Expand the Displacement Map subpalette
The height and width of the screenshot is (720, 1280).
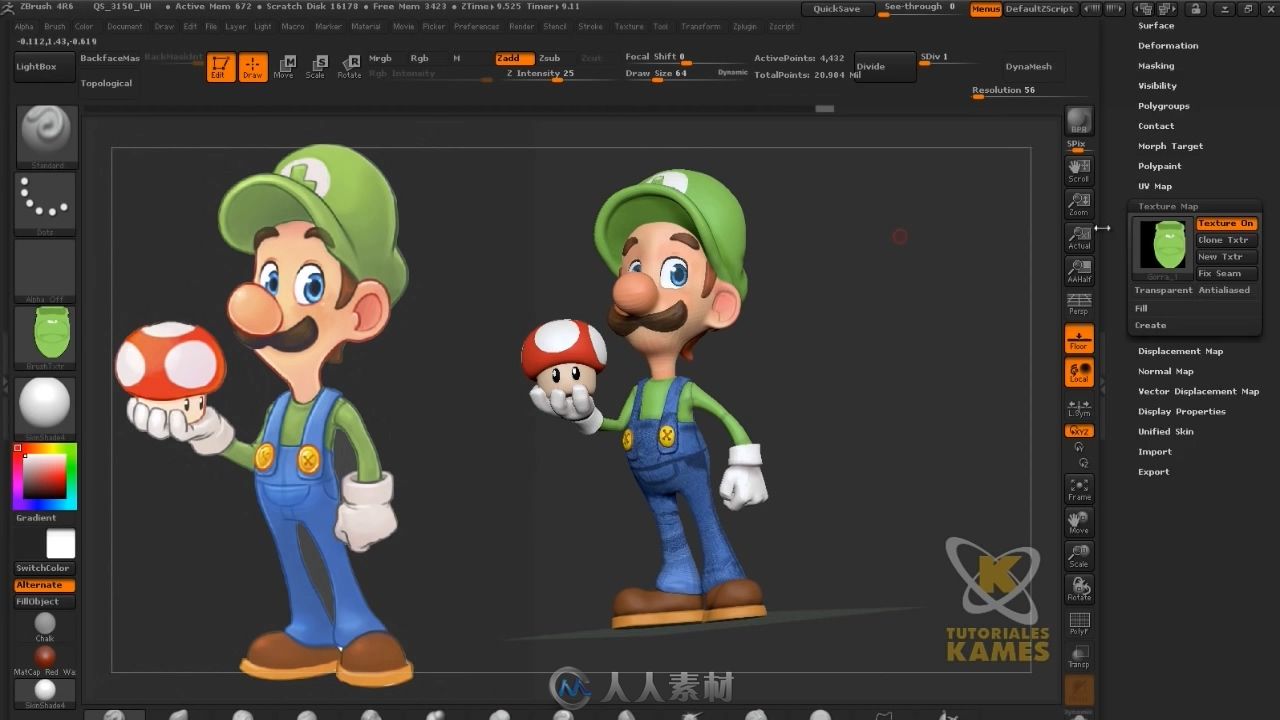[1180, 351]
